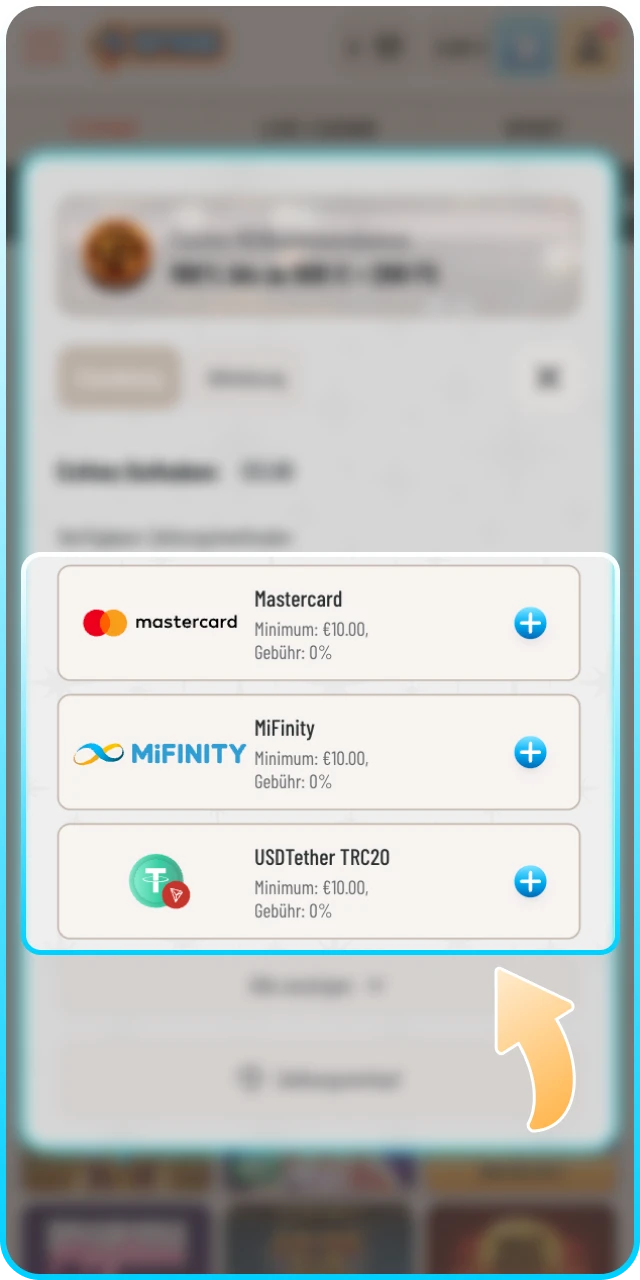Open the bonus banner with the round image

[319, 256]
